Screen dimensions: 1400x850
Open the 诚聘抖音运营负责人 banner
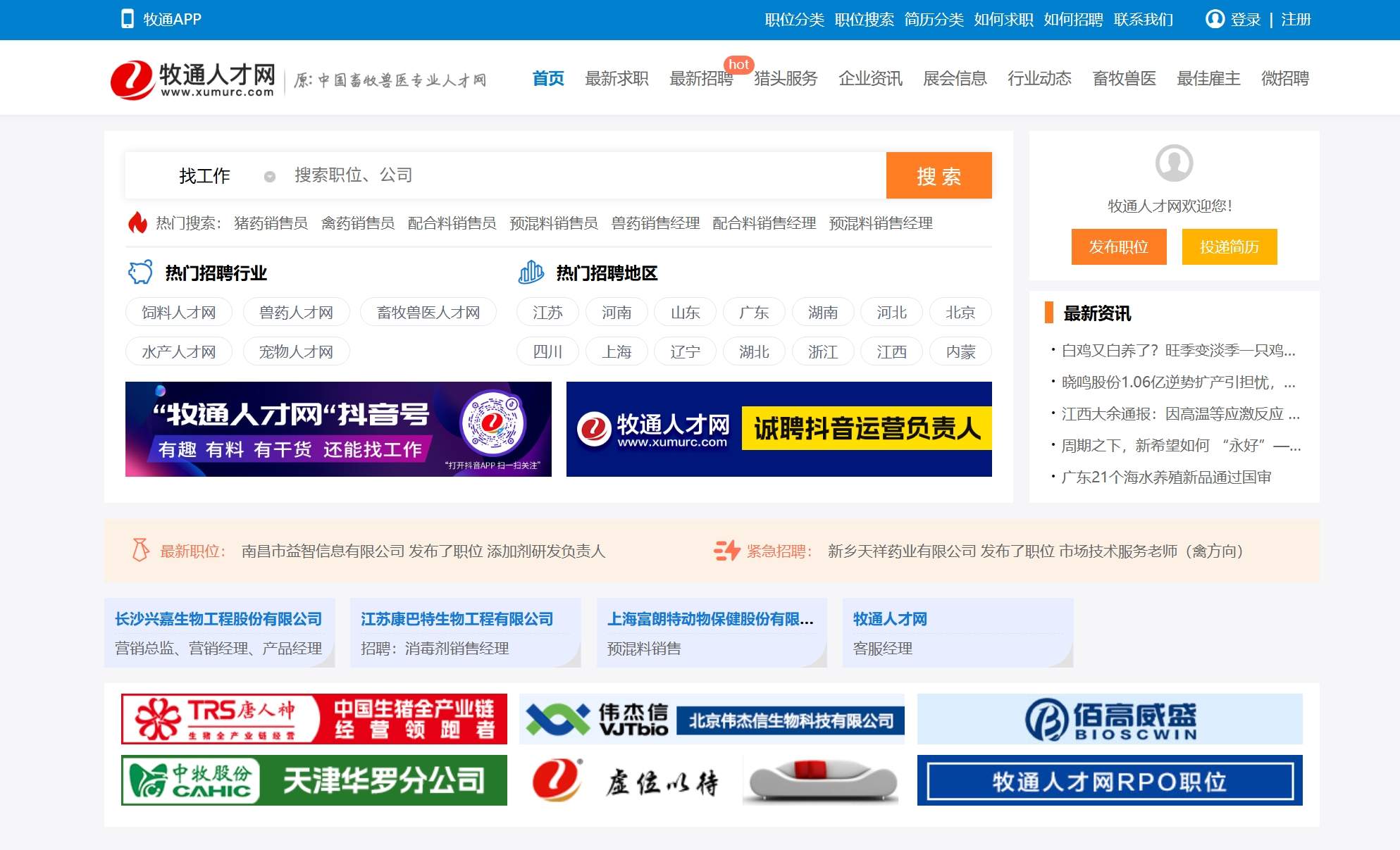(x=779, y=429)
